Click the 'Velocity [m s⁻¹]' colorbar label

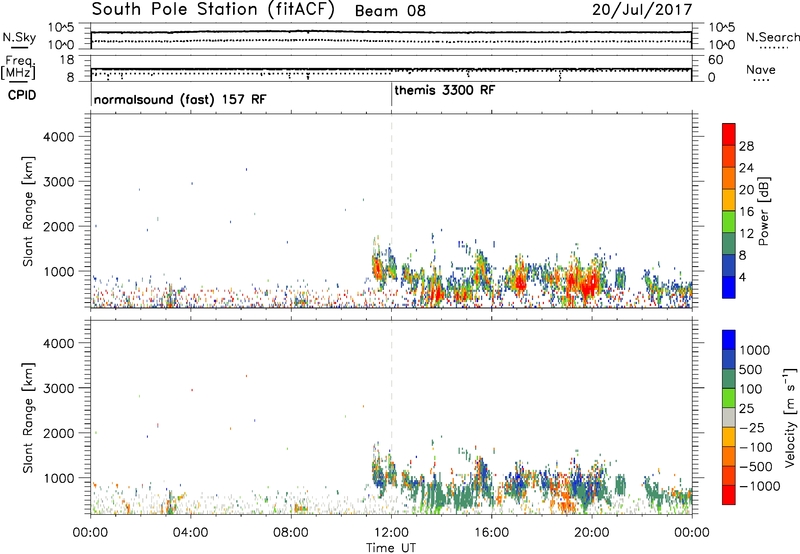[x=790, y=417]
